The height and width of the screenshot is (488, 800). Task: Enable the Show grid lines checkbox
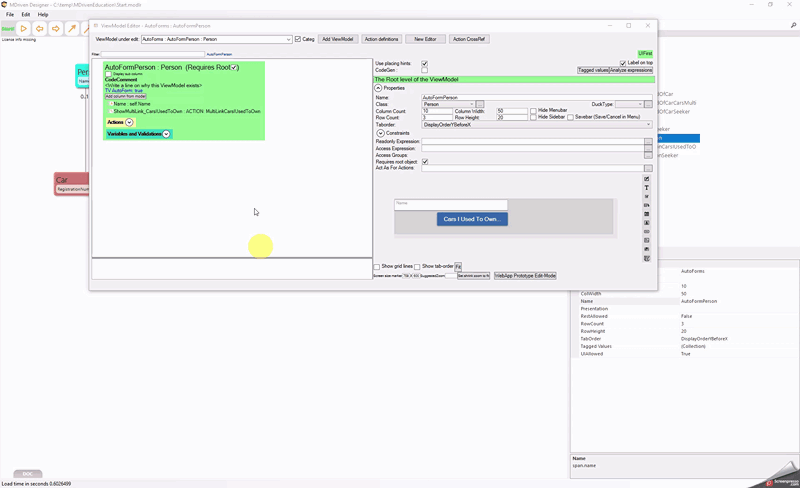(x=377, y=266)
